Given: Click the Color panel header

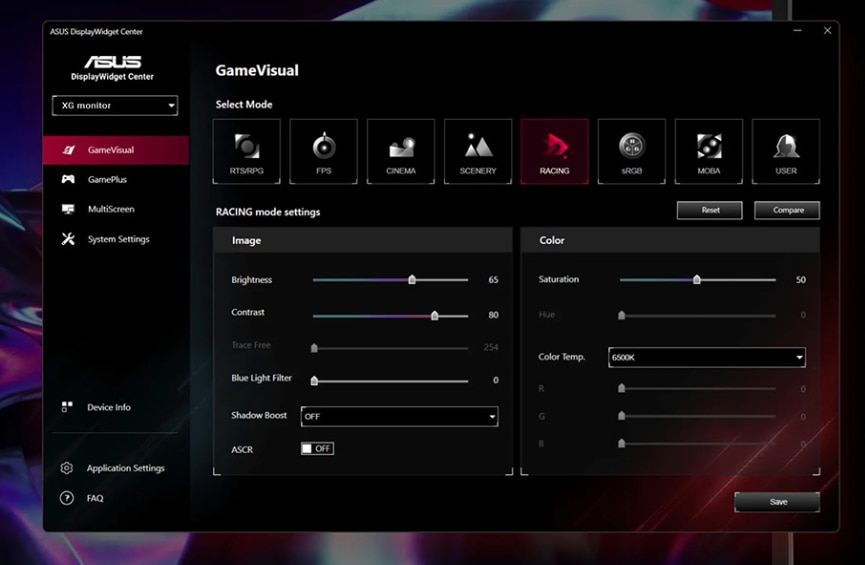Looking at the screenshot, I should click(670, 240).
